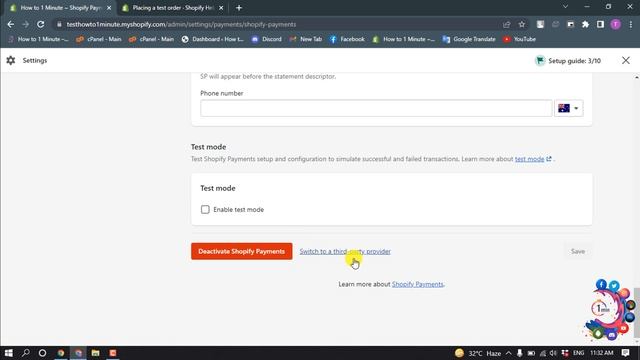This screenshot has height=360, width=640.
Task: Open taskbar clock 11:32 AM
Action: (602, 353)
